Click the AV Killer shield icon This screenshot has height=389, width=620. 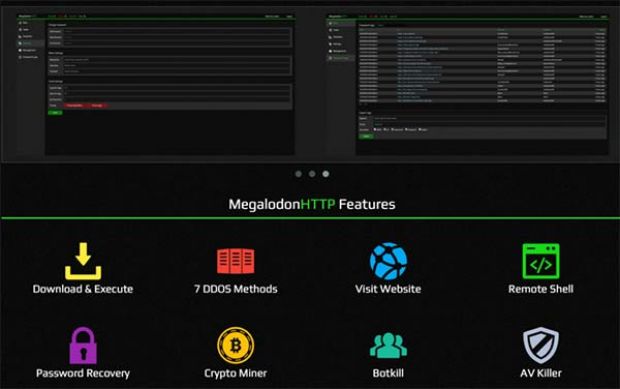pos(541,345)
